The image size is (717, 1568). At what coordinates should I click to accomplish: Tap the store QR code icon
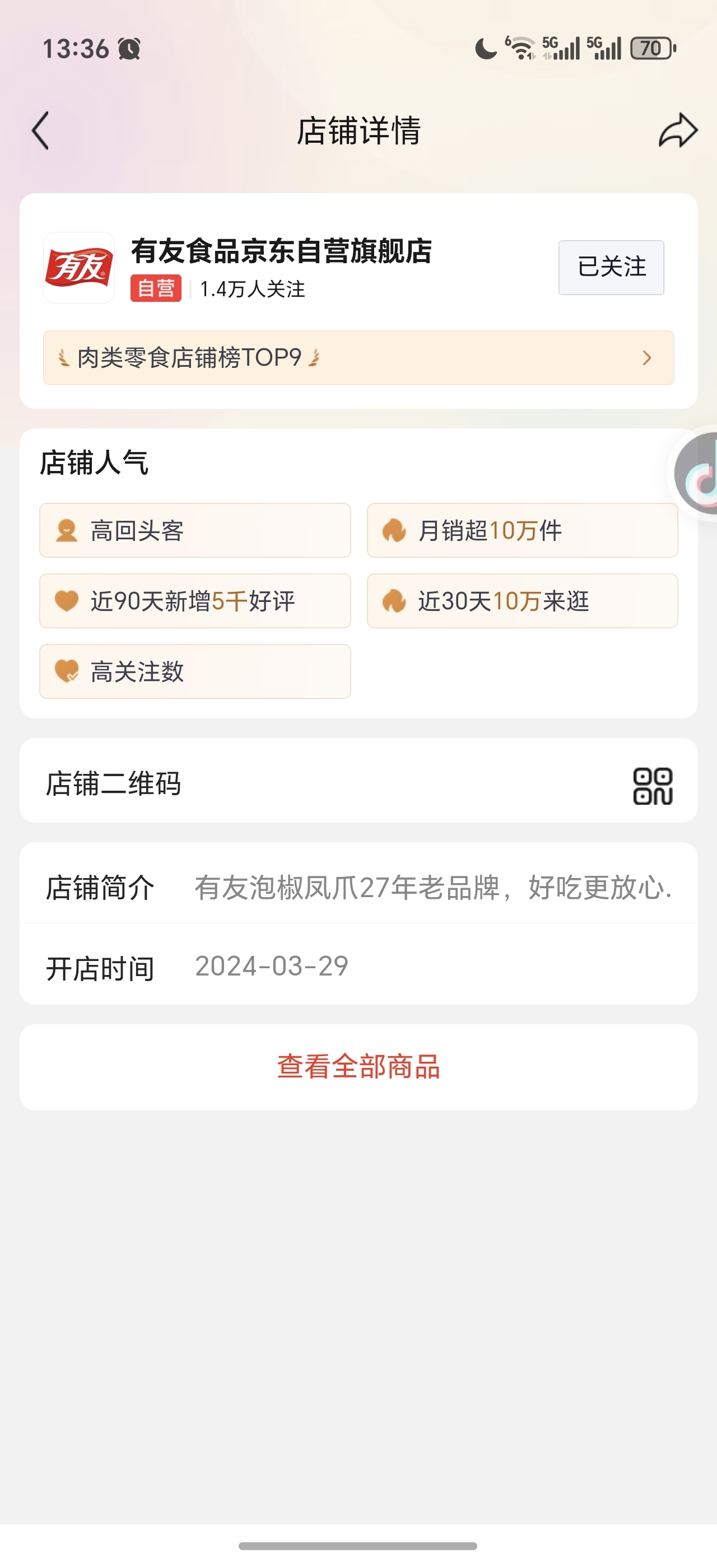coord(653,786)
